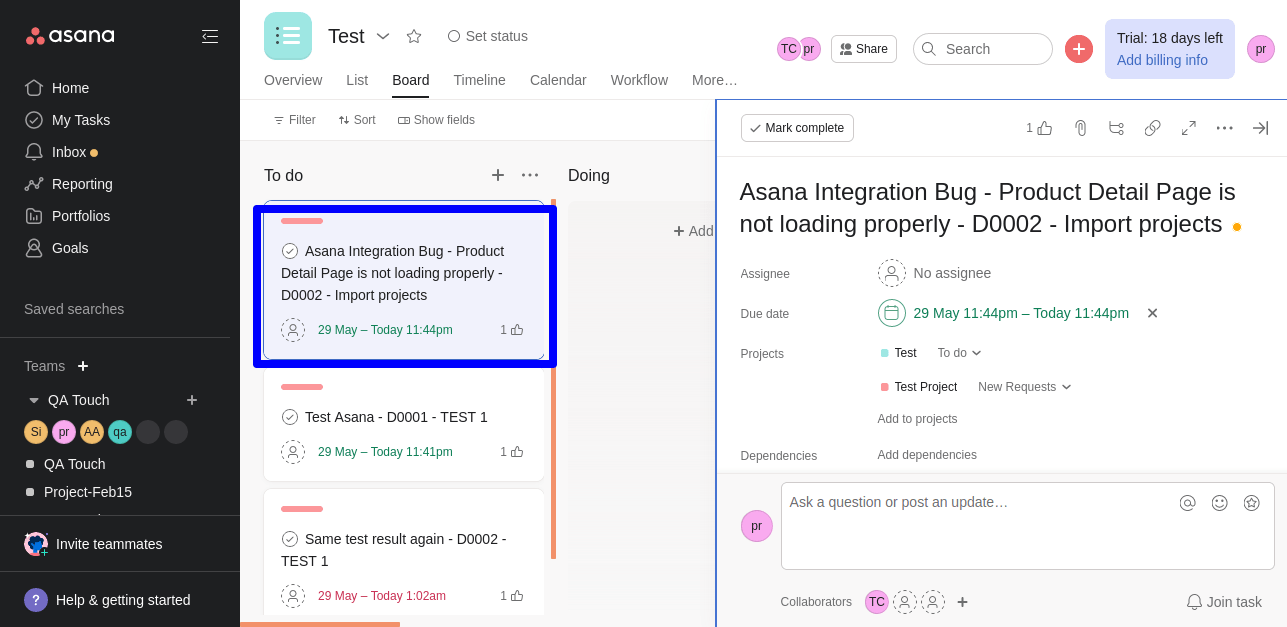Expand the QA Touch team in sidebar
This screenshot has height=627, width=1287.
point(35,400)
